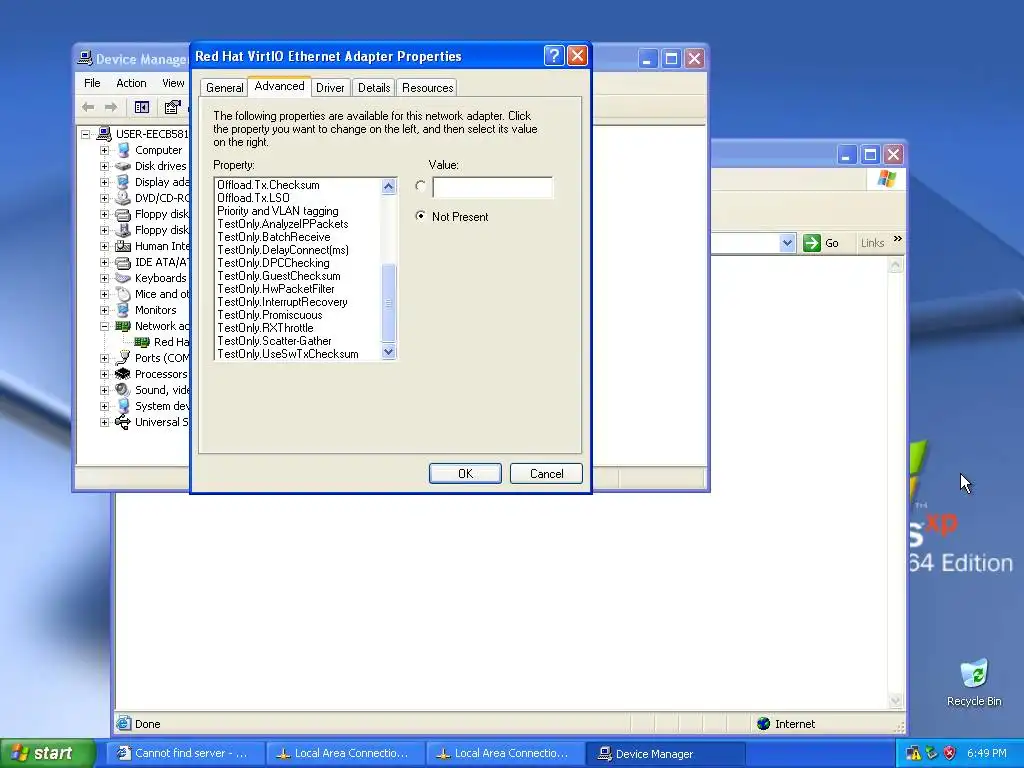Expand the Links toolbar chevron in browser

pyautogui.click(x=898, y=239)
